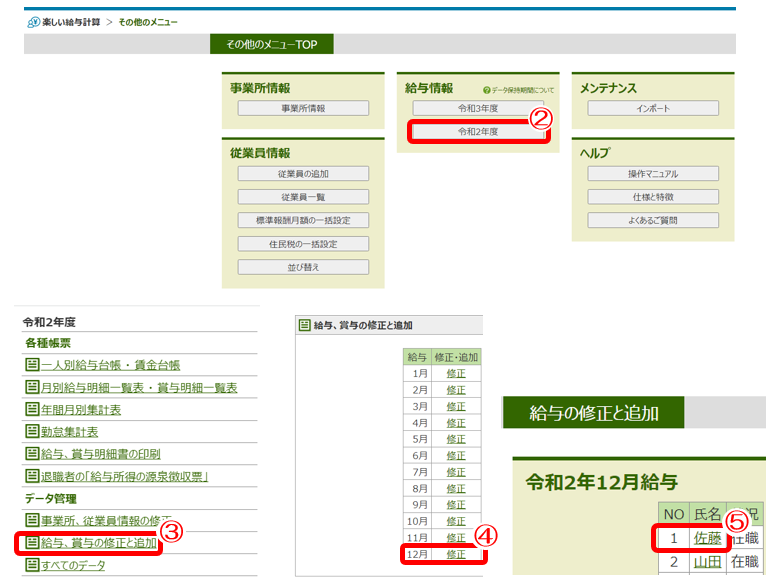This screenshot has width=768, height=583.
Task: Open 令和3年度 payroll data
Action: coord(477,108)
